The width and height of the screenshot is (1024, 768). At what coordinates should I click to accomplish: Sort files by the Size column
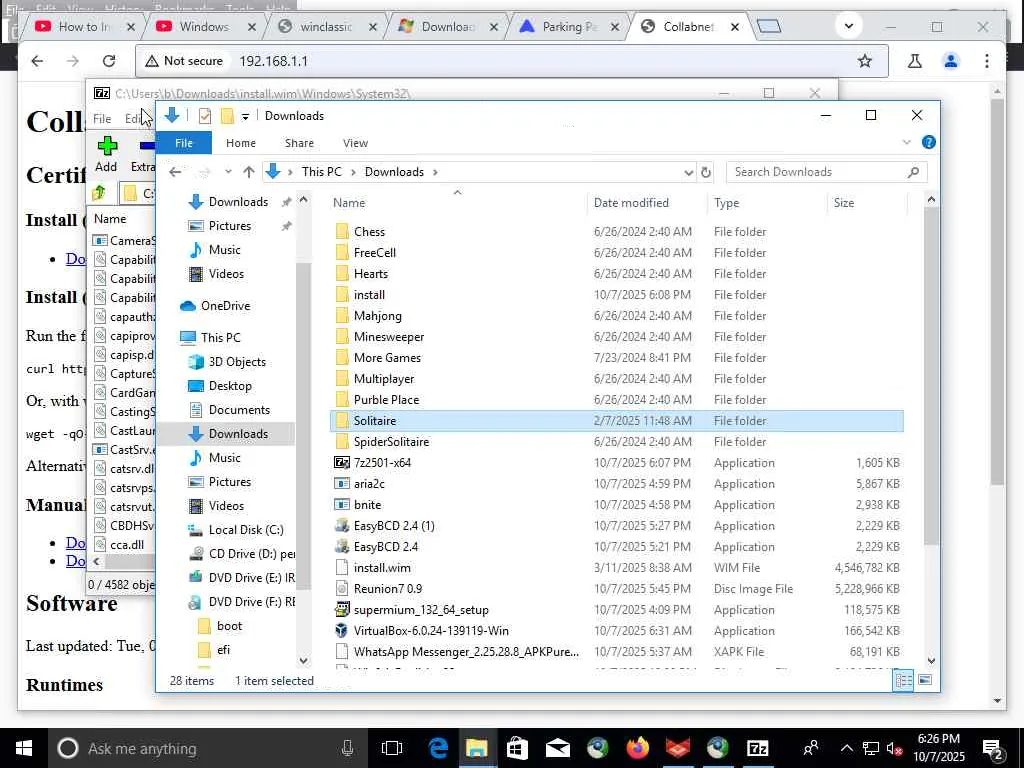(x=844, y=203)
